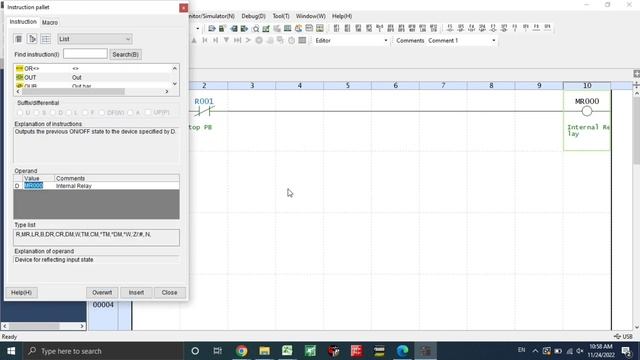Select the F suffix radio button
The height and width of the screenshot is (360, 640).
[85, 112]
